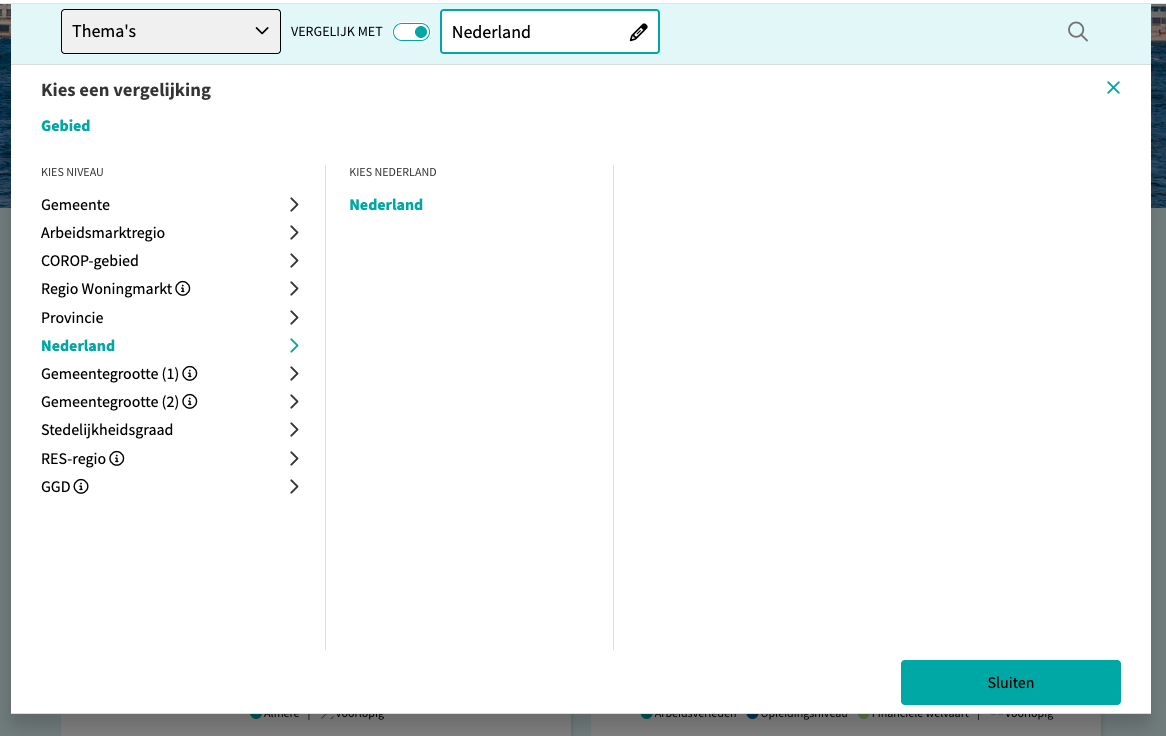Click info icon next to Gemeentegrootte (2)

click(x=190, y=402)
